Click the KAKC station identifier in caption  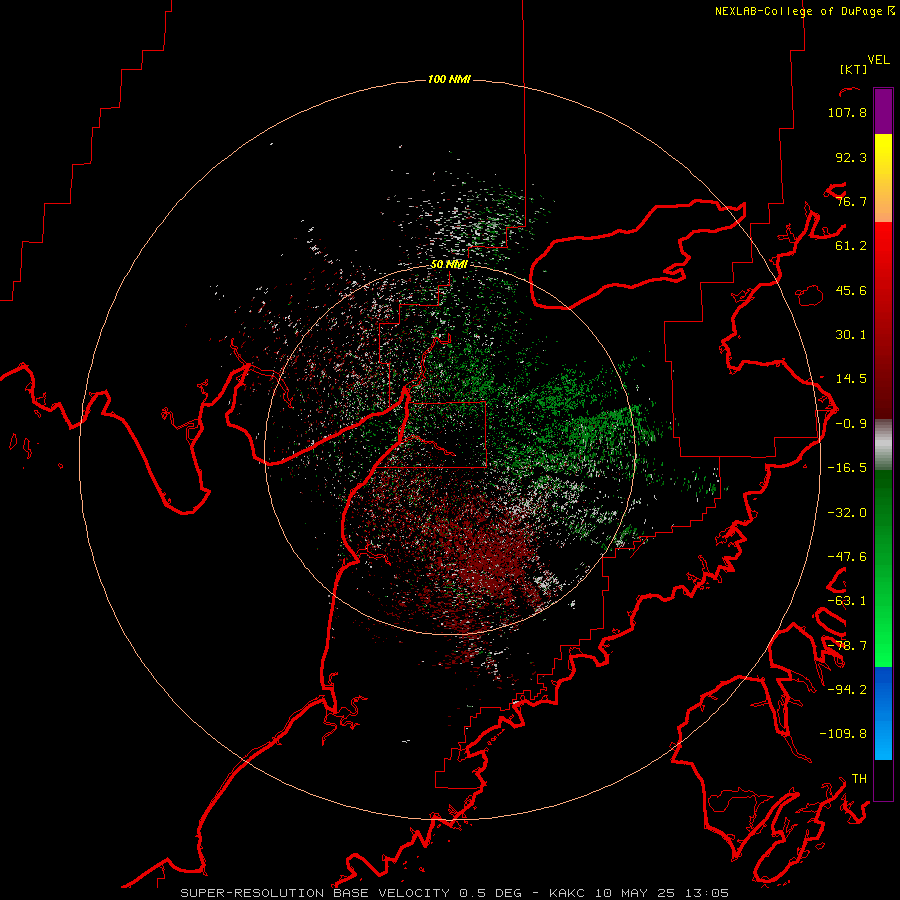569,893
